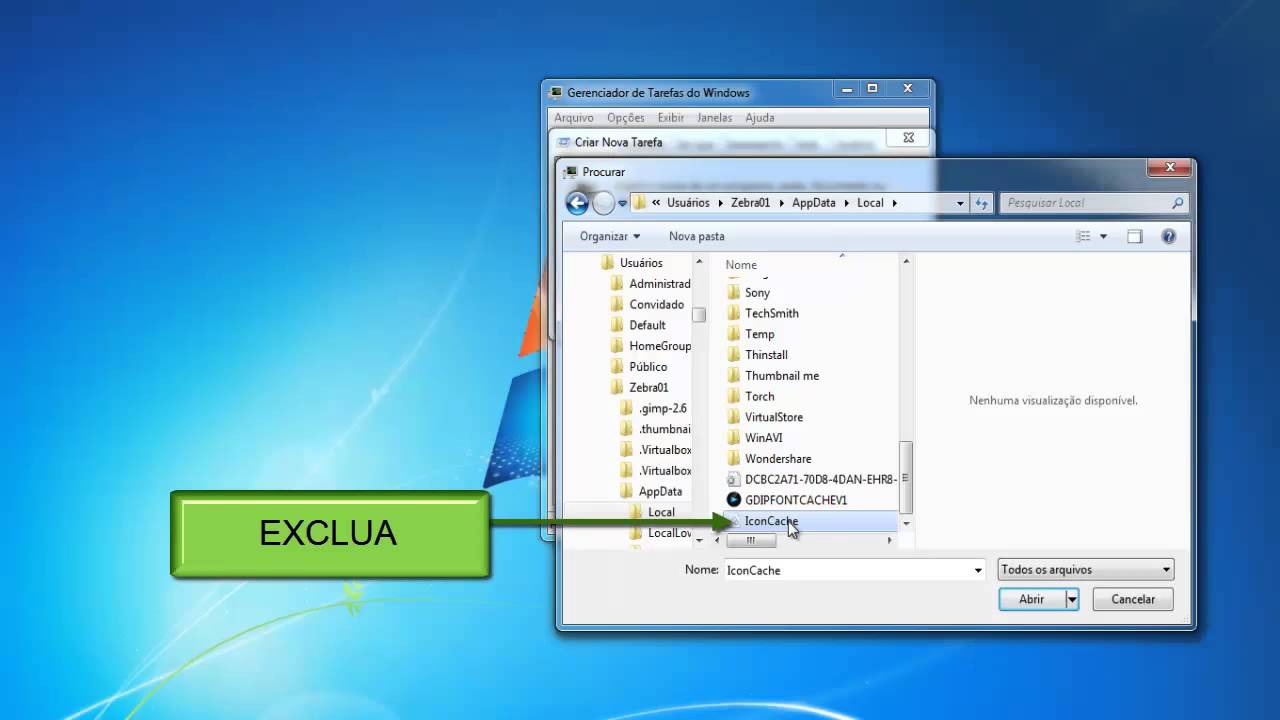The height and width of the screenshot is (720, 1280).
Task: Click the Nova pasta button
Action: coord(696,237)
